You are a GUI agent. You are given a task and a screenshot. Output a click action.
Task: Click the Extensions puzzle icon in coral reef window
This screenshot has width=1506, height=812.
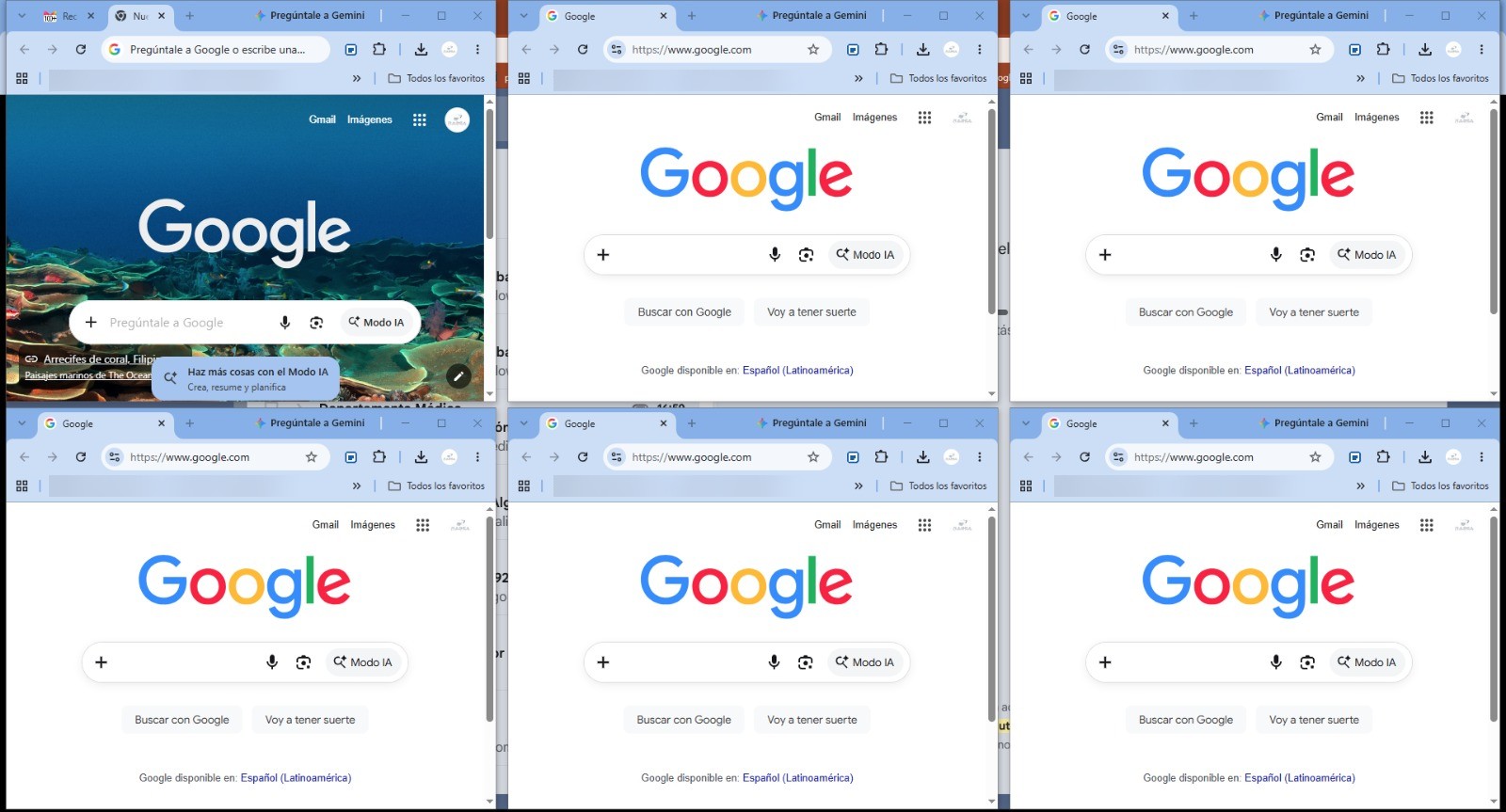tap(378, 49)
